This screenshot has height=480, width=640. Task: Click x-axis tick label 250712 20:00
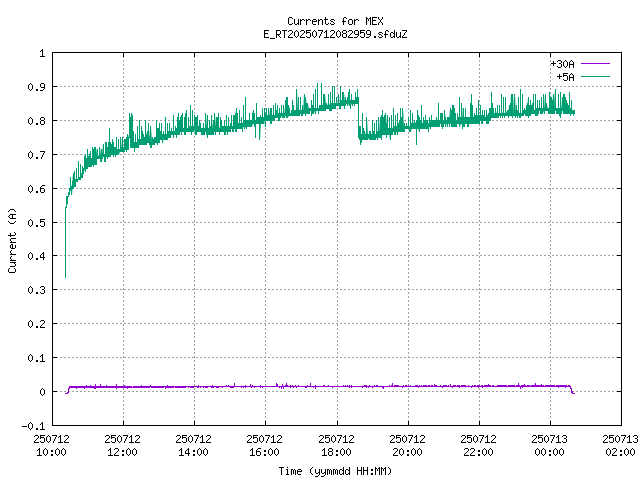407,445
